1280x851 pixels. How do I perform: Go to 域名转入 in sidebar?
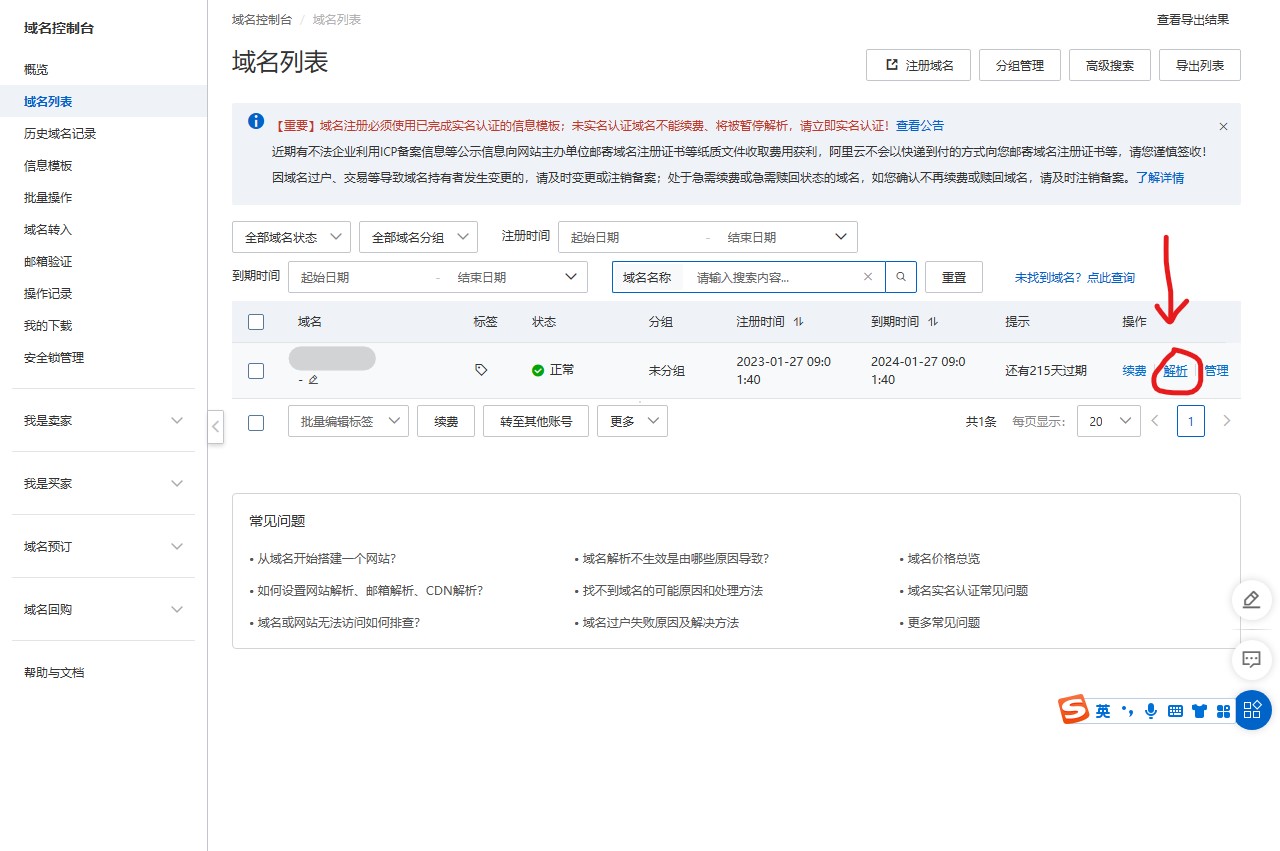[x=48, y=230]
